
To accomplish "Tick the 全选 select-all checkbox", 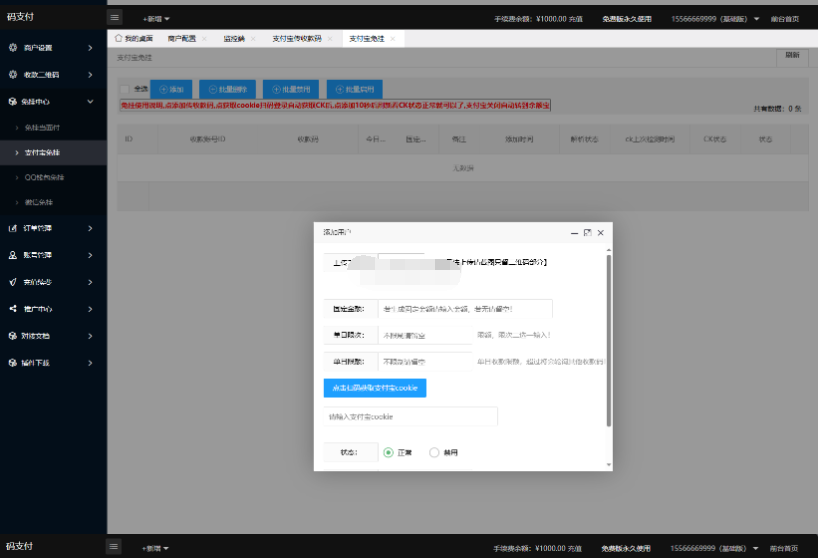I will (124, 89).
